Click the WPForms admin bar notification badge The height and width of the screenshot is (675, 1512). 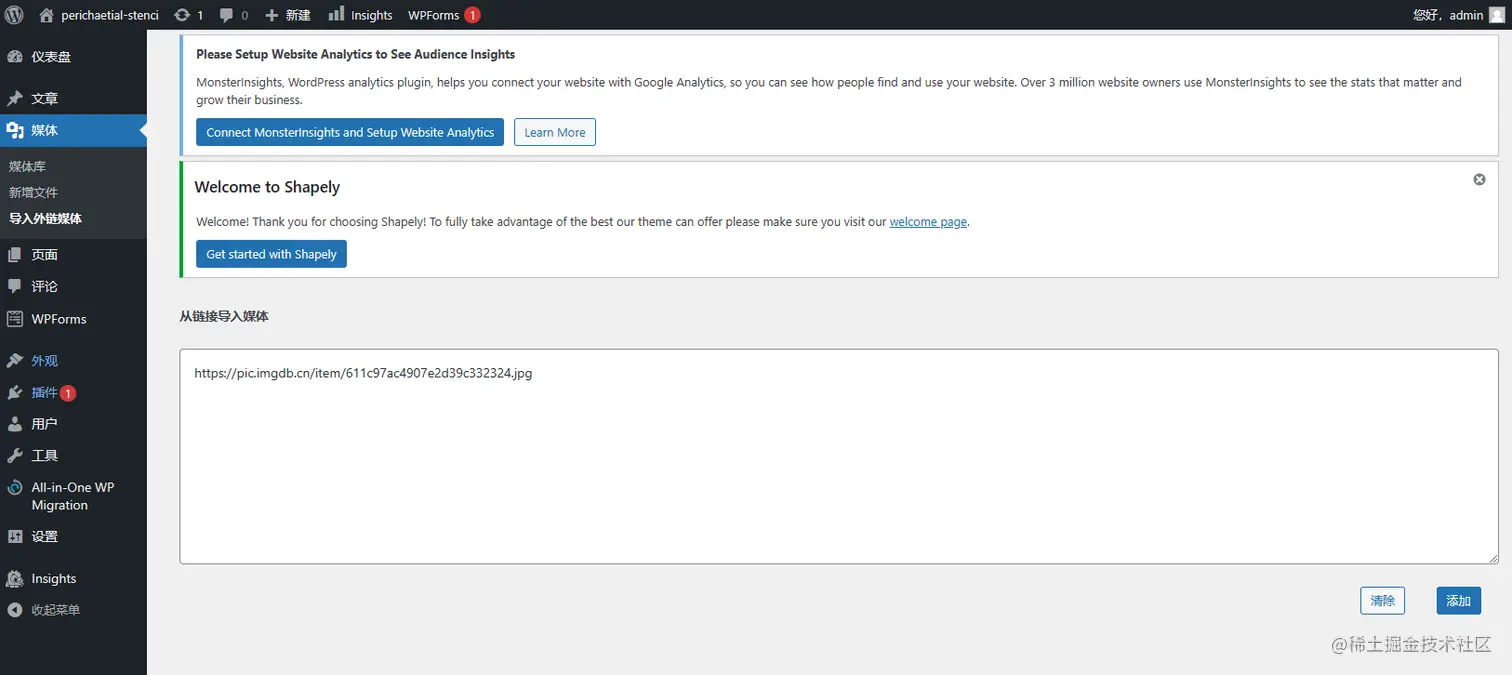point(472,15)
